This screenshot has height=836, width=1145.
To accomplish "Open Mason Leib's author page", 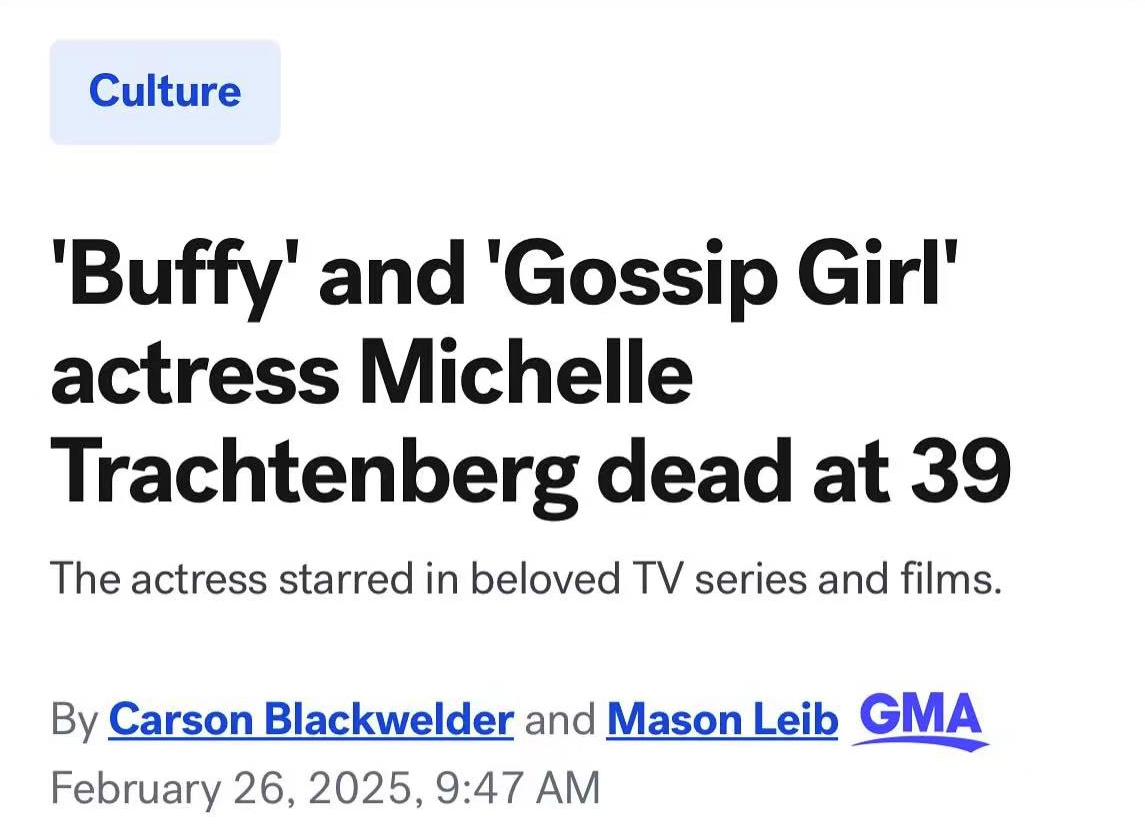I will click(x=722, y=720).
